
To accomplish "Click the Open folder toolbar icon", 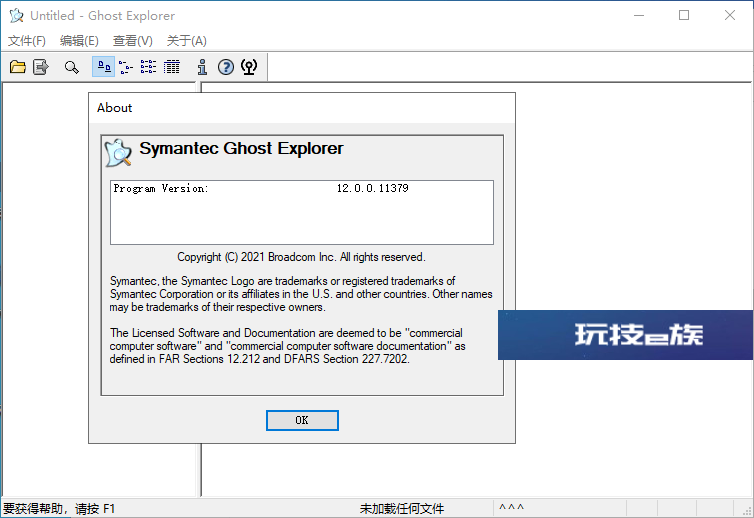I will [18, 67].
